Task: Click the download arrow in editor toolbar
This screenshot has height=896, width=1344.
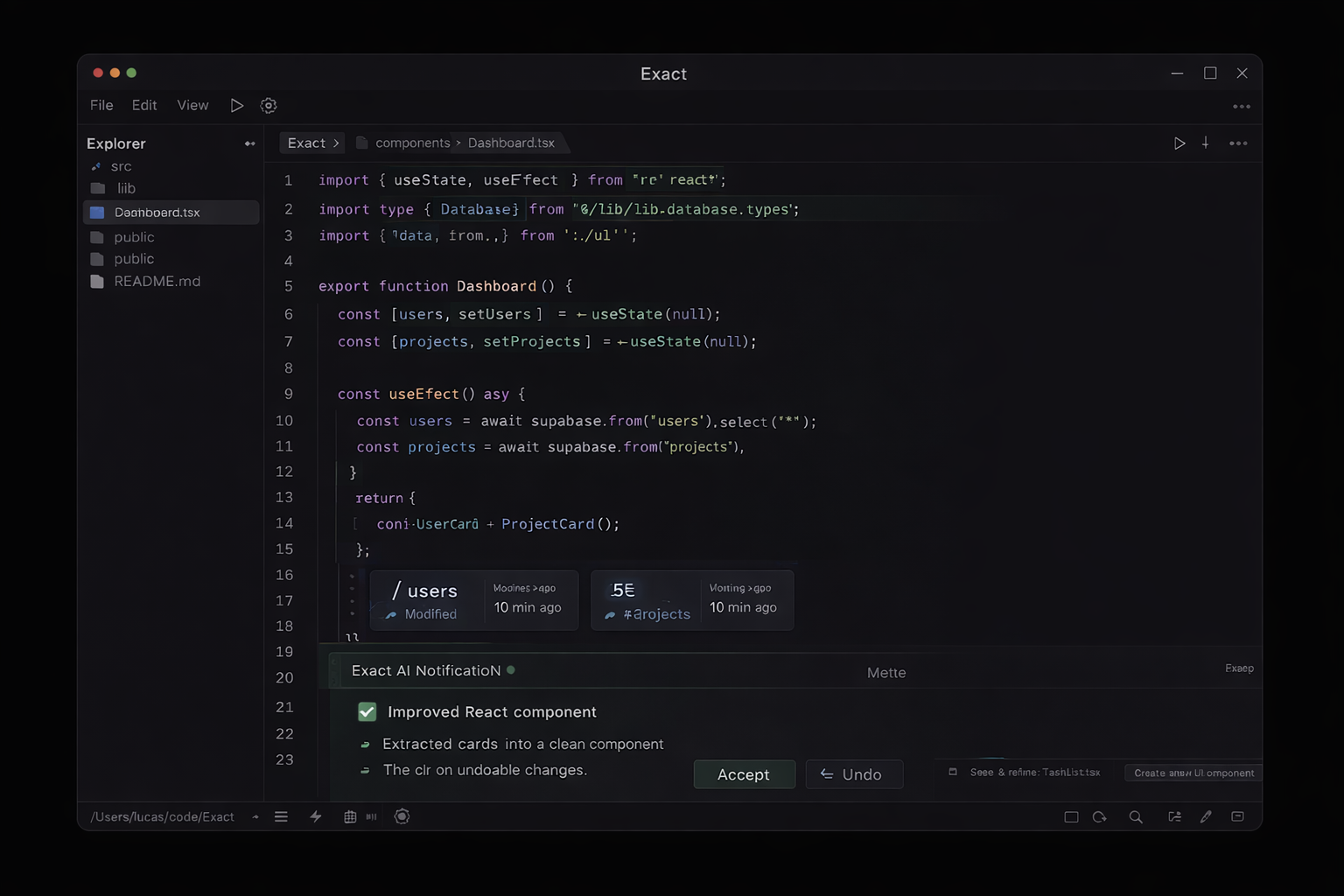Action: (x=1206, y=143)
